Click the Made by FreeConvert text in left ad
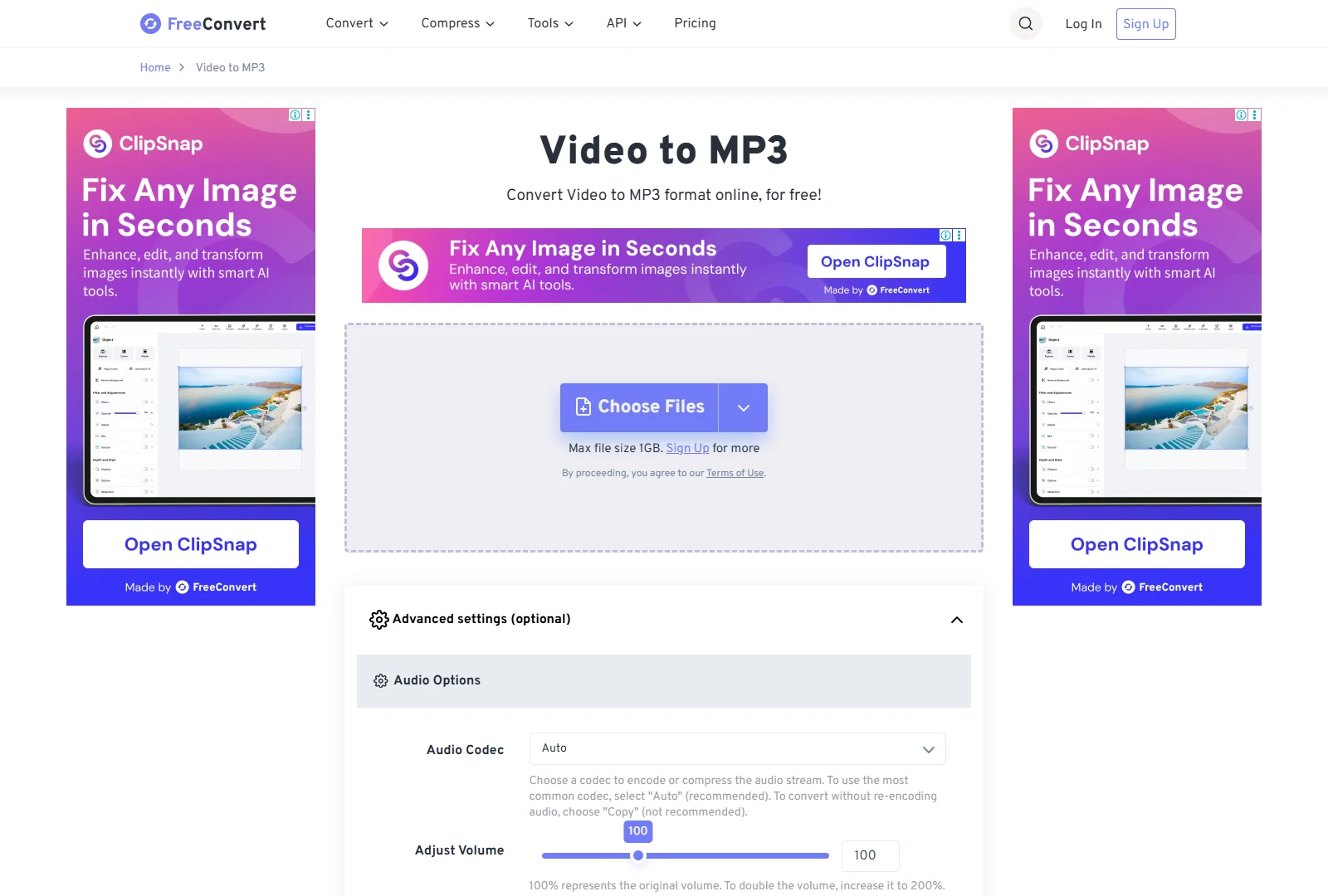 (191, 587)
